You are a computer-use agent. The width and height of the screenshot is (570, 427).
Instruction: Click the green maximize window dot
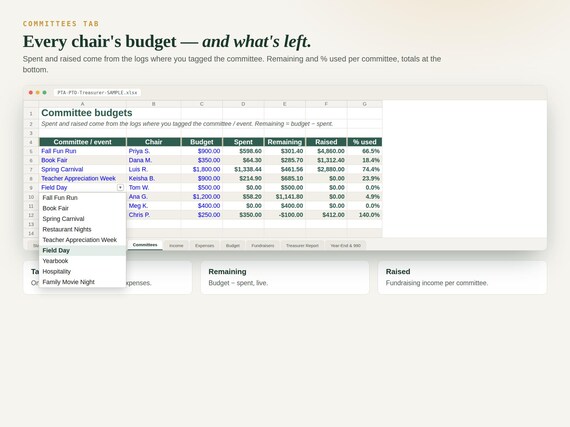pyautogui.click(x=44, y=93)
